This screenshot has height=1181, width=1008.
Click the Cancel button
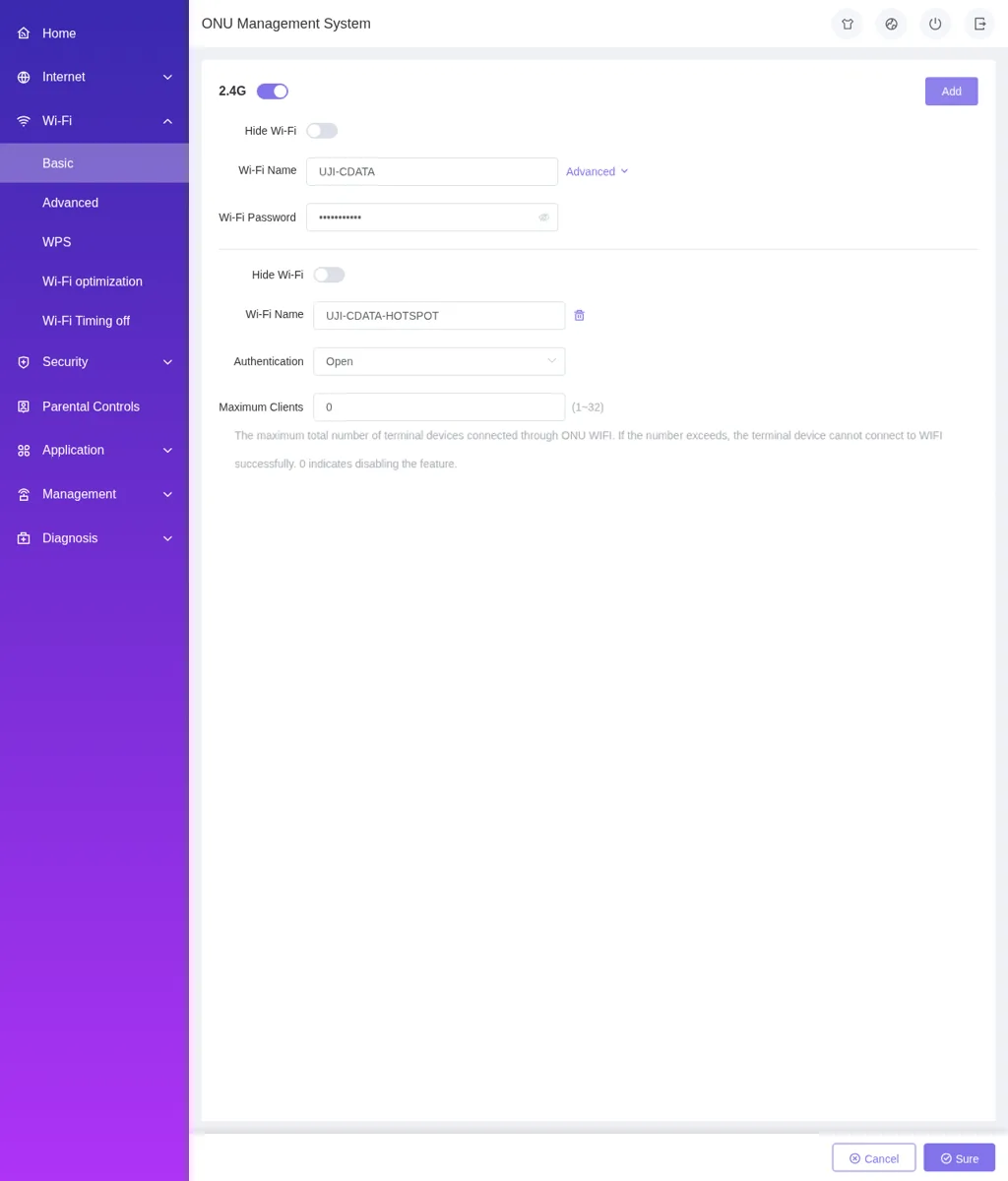click(x=874, y=1158)
